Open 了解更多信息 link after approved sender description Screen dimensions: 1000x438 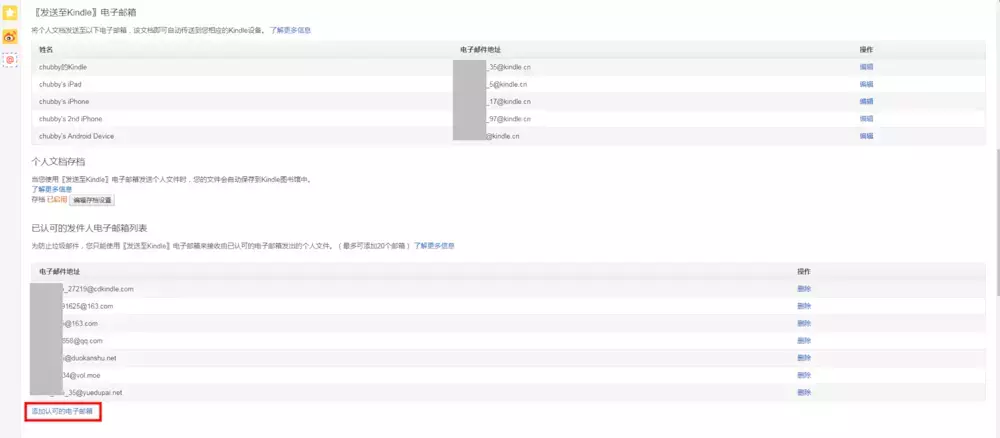tap(434, 245)
